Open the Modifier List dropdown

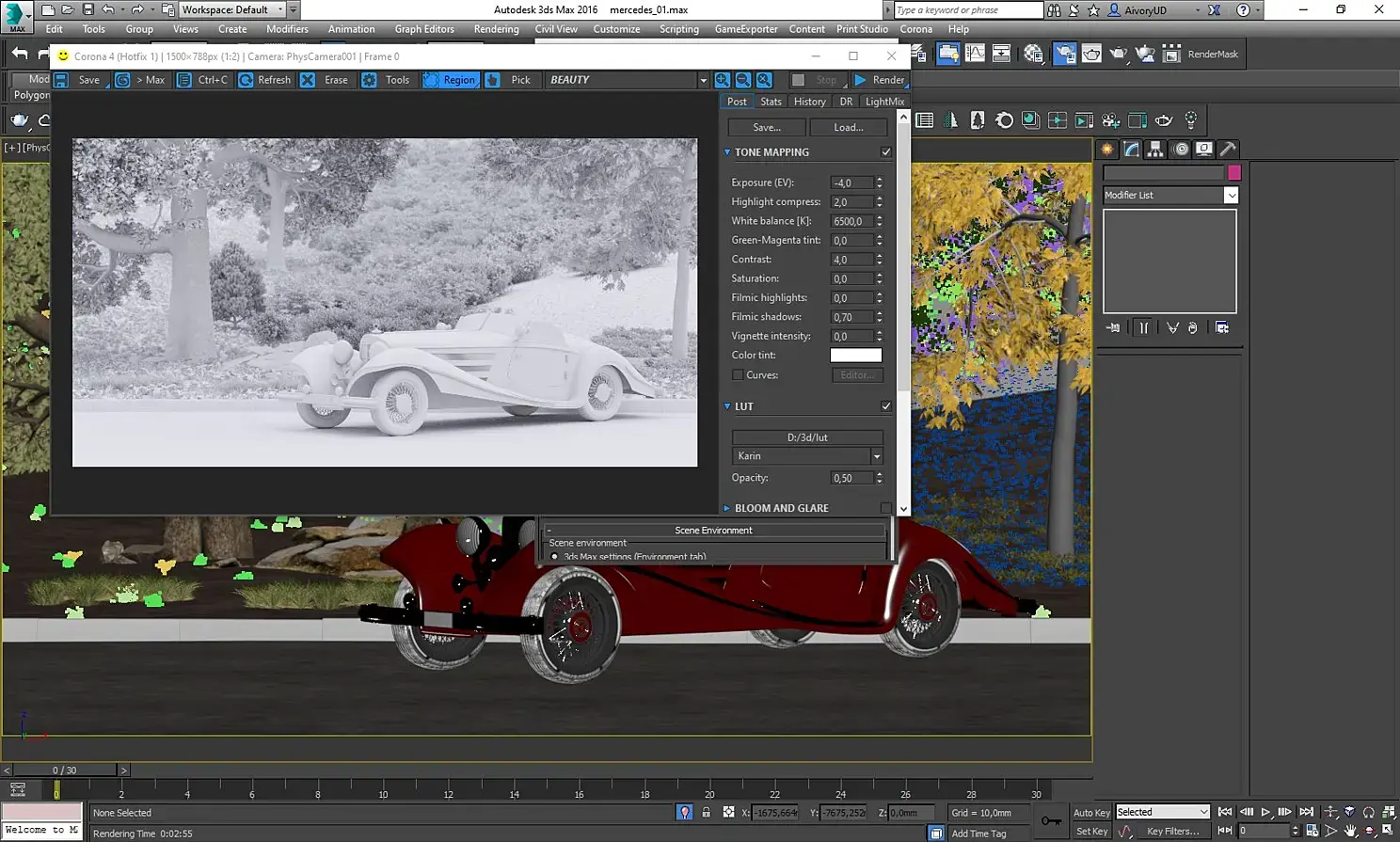[x=1231, y=195]
